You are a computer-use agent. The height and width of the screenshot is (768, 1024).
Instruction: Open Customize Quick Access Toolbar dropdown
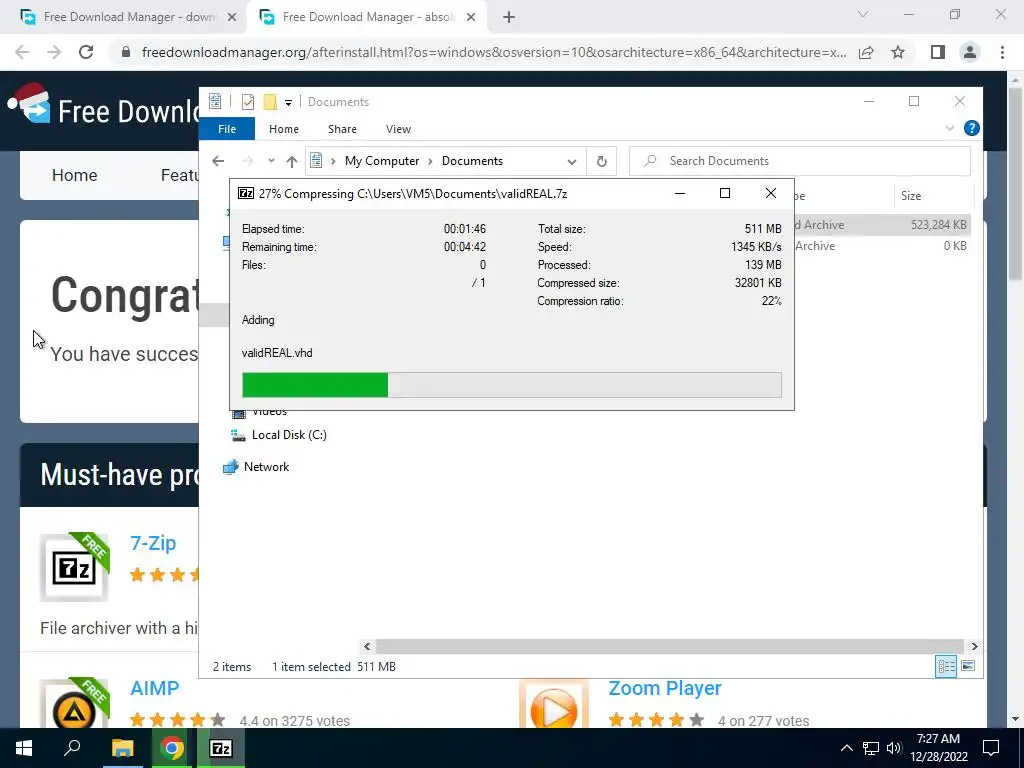(x=288, y=103)
